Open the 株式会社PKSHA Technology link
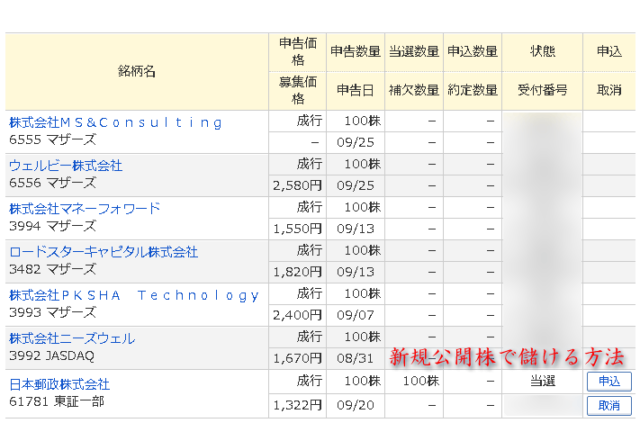 tap(134, 295)
